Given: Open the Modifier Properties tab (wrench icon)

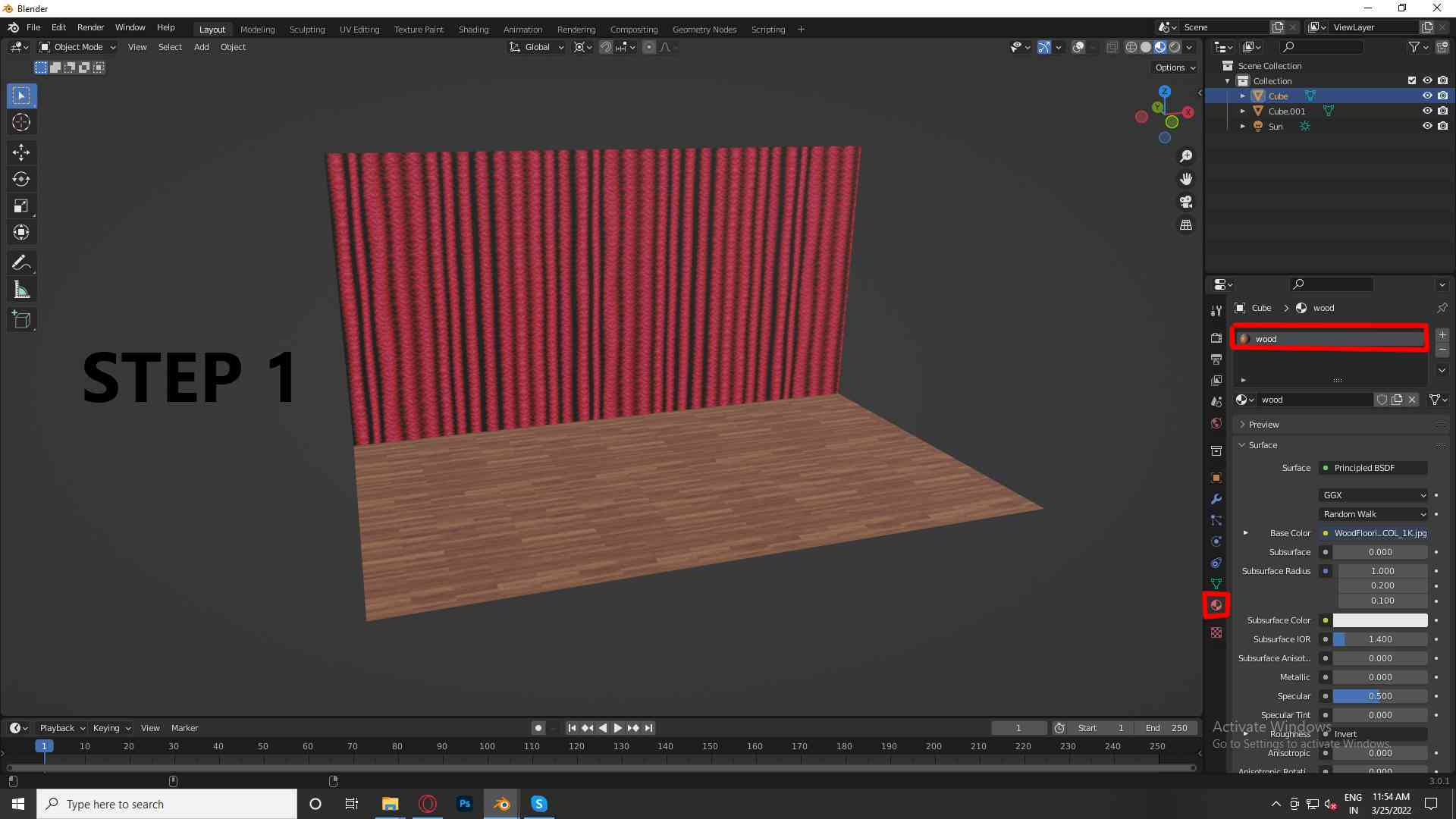Looking at the screenshot, I should pyautogui.click(x=1216, y=499).
